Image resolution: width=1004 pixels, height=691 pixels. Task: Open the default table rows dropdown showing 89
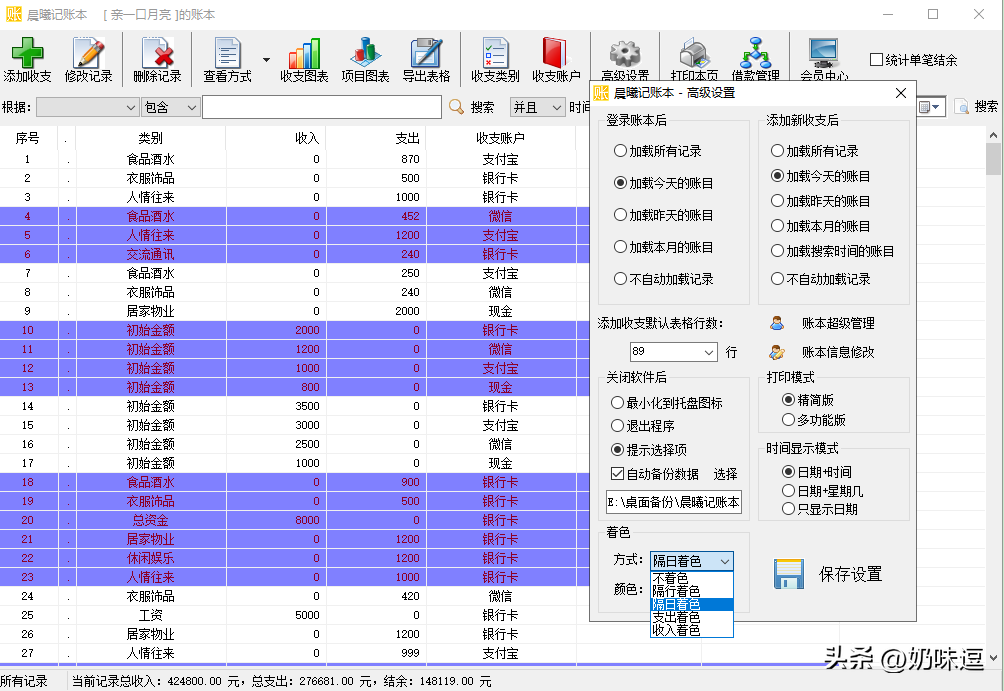pos(673,352)
